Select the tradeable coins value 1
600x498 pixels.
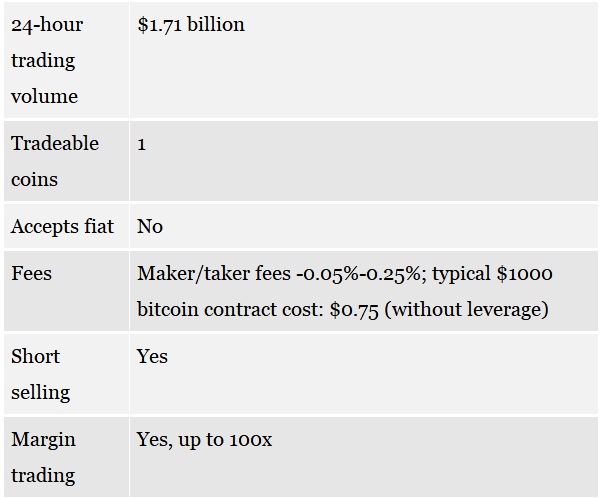[142, 145]
